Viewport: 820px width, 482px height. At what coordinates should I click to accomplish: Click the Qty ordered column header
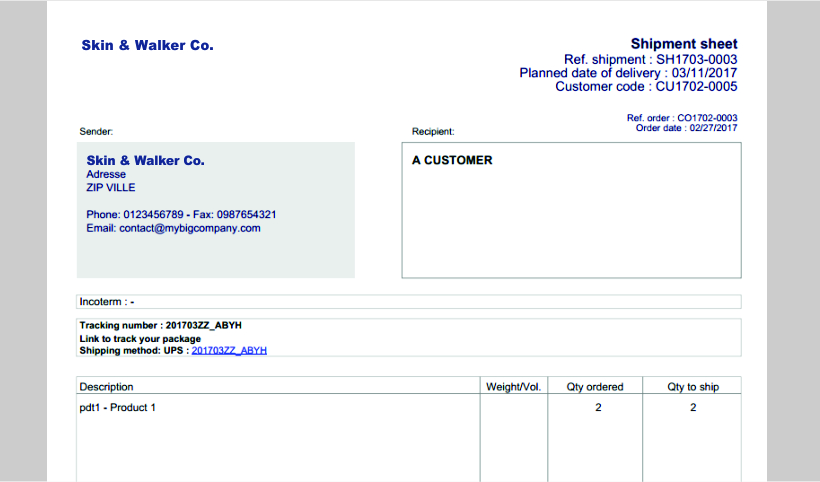tap(595, 386)
